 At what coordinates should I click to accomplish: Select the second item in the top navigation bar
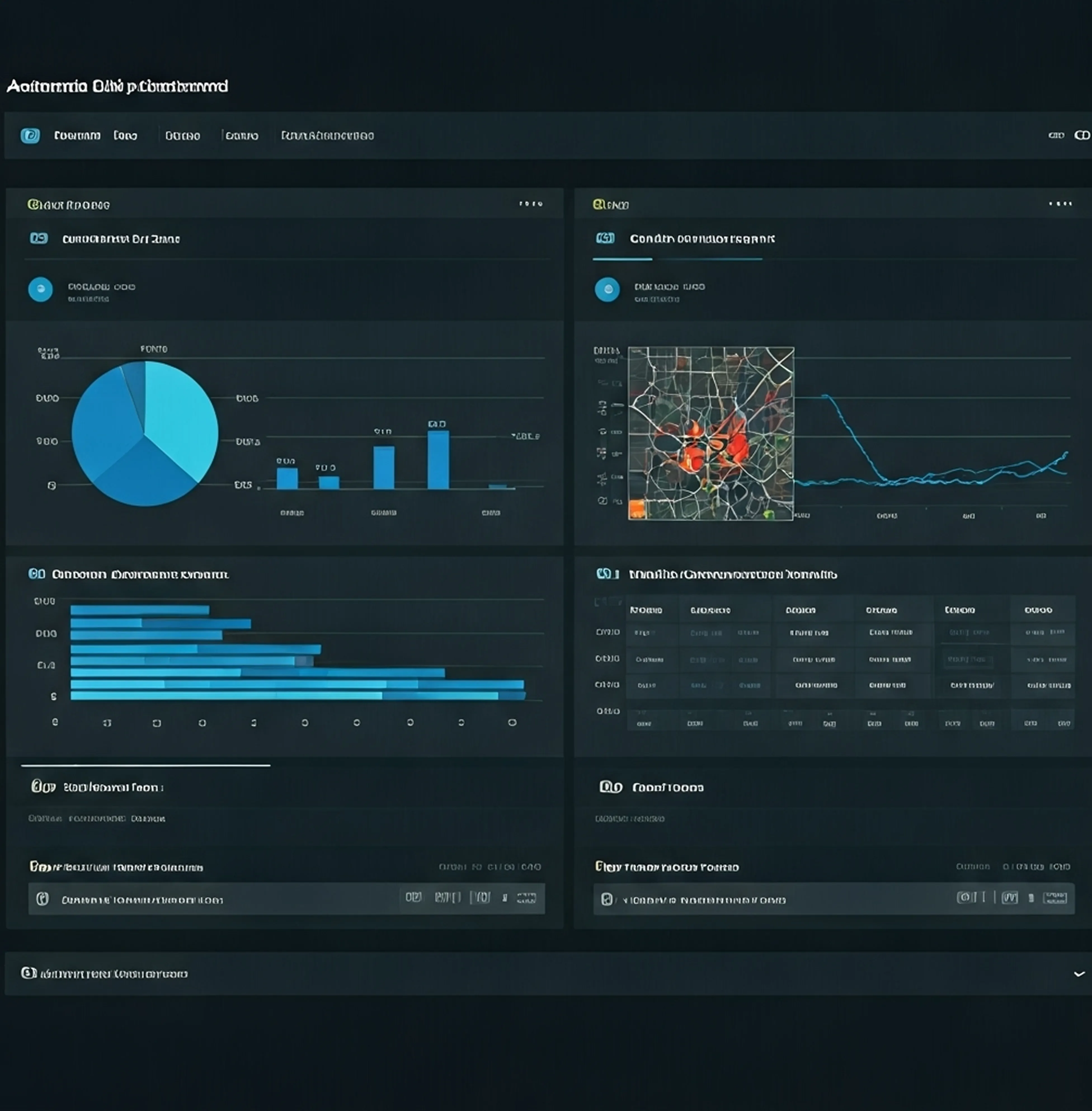125,135
